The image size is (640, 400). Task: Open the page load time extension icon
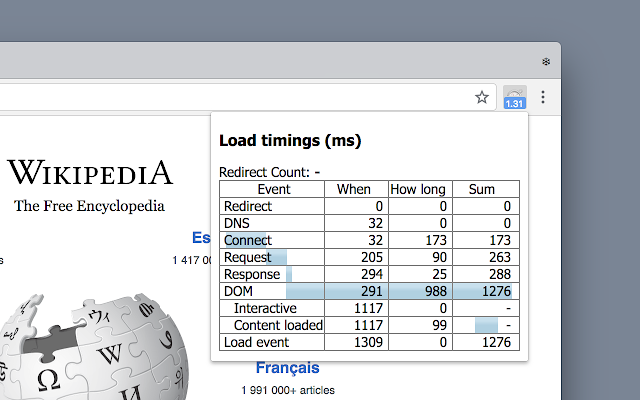click(514, 97)
